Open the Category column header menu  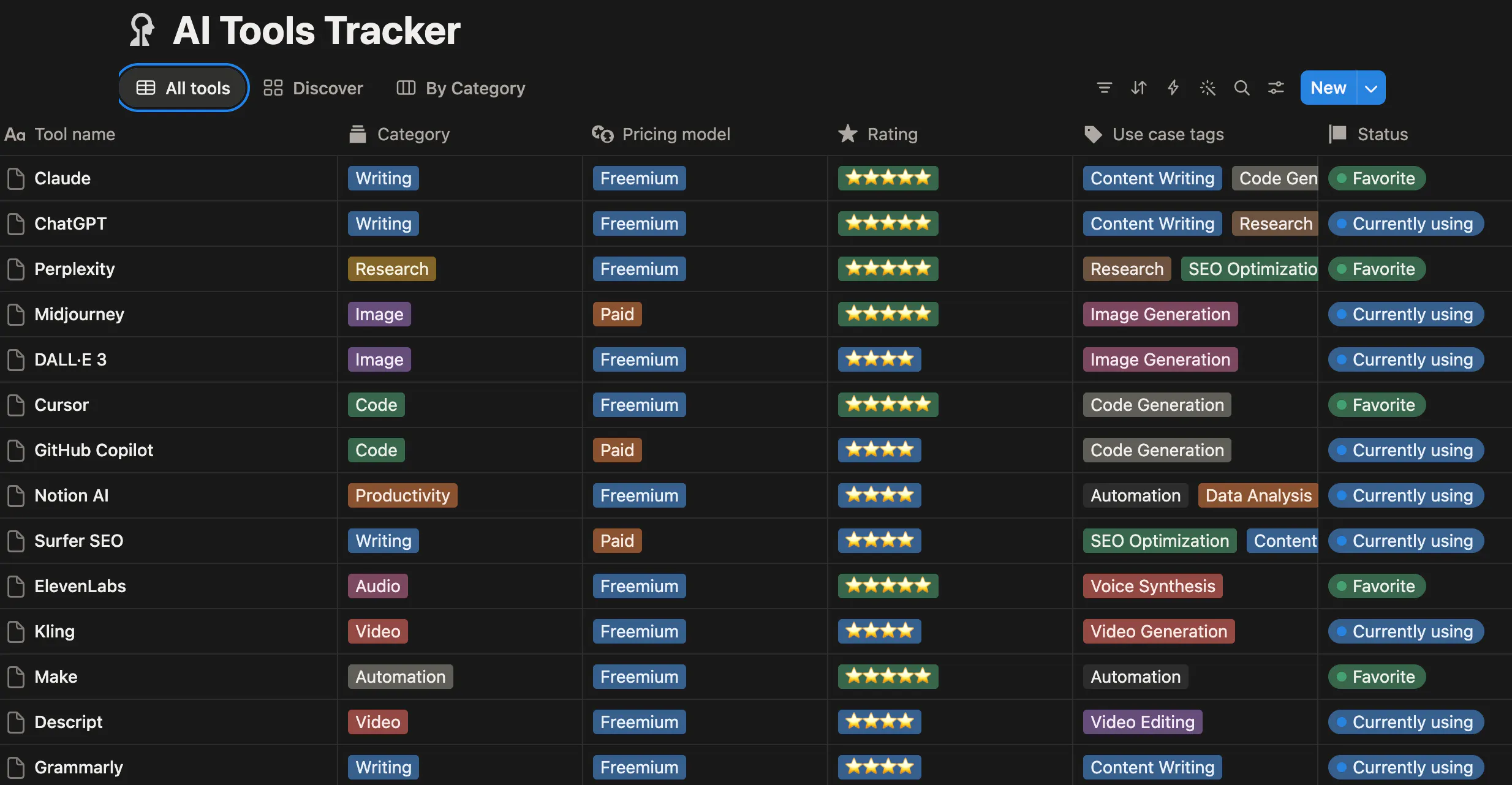[399, 134]
